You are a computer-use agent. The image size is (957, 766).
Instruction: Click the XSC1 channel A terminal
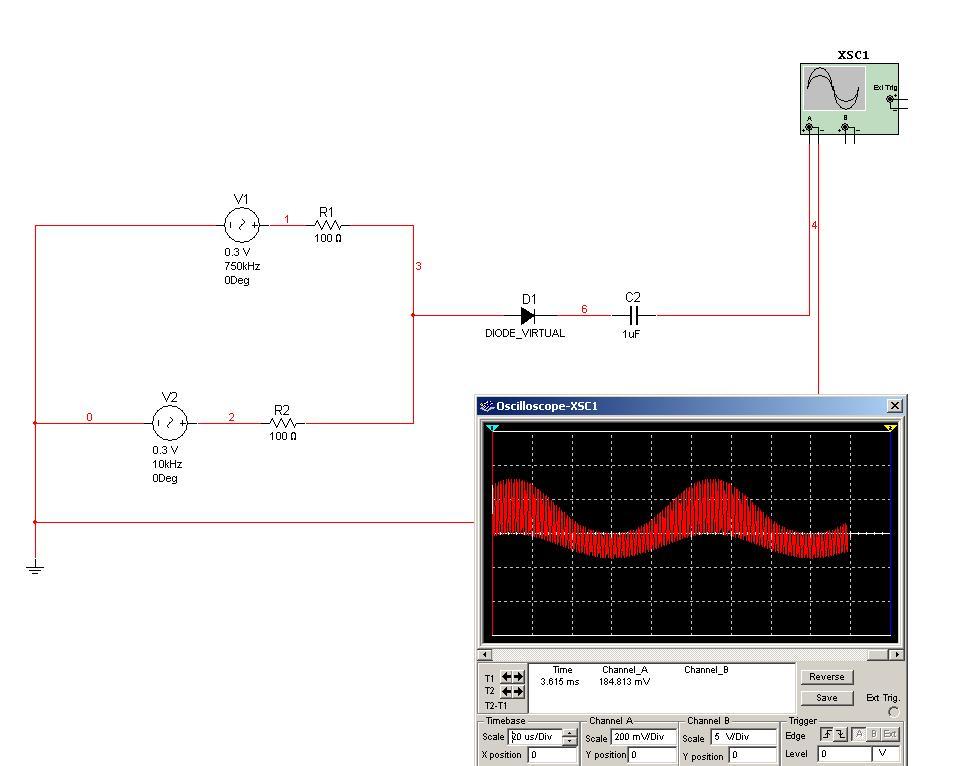[x=809, y=128]
